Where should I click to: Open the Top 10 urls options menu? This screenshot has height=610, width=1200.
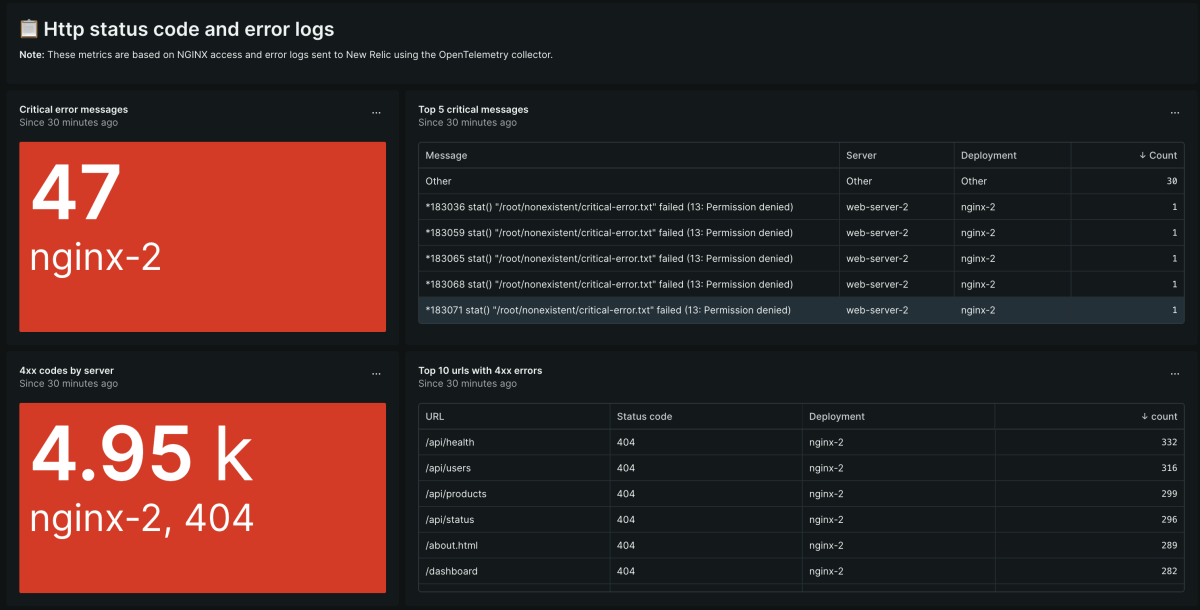tap(1175, 374)
